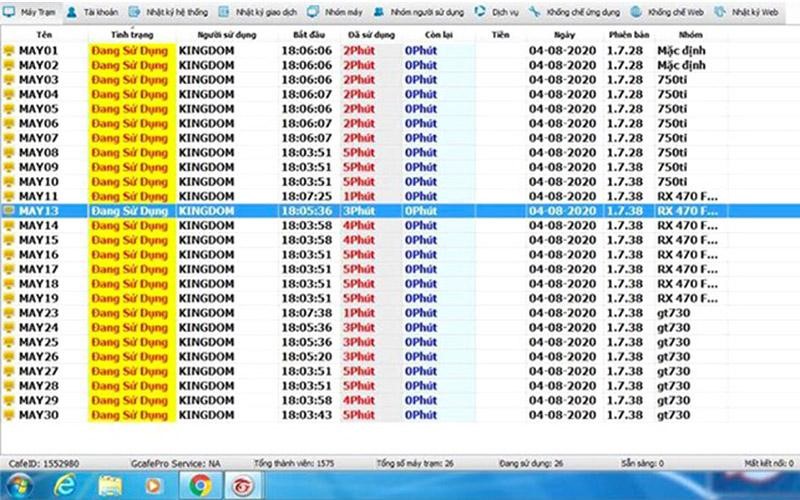This screenshot has height=500, width=800.
Task: Click the monitor icon of MAY06
Action: coord(9,123)
